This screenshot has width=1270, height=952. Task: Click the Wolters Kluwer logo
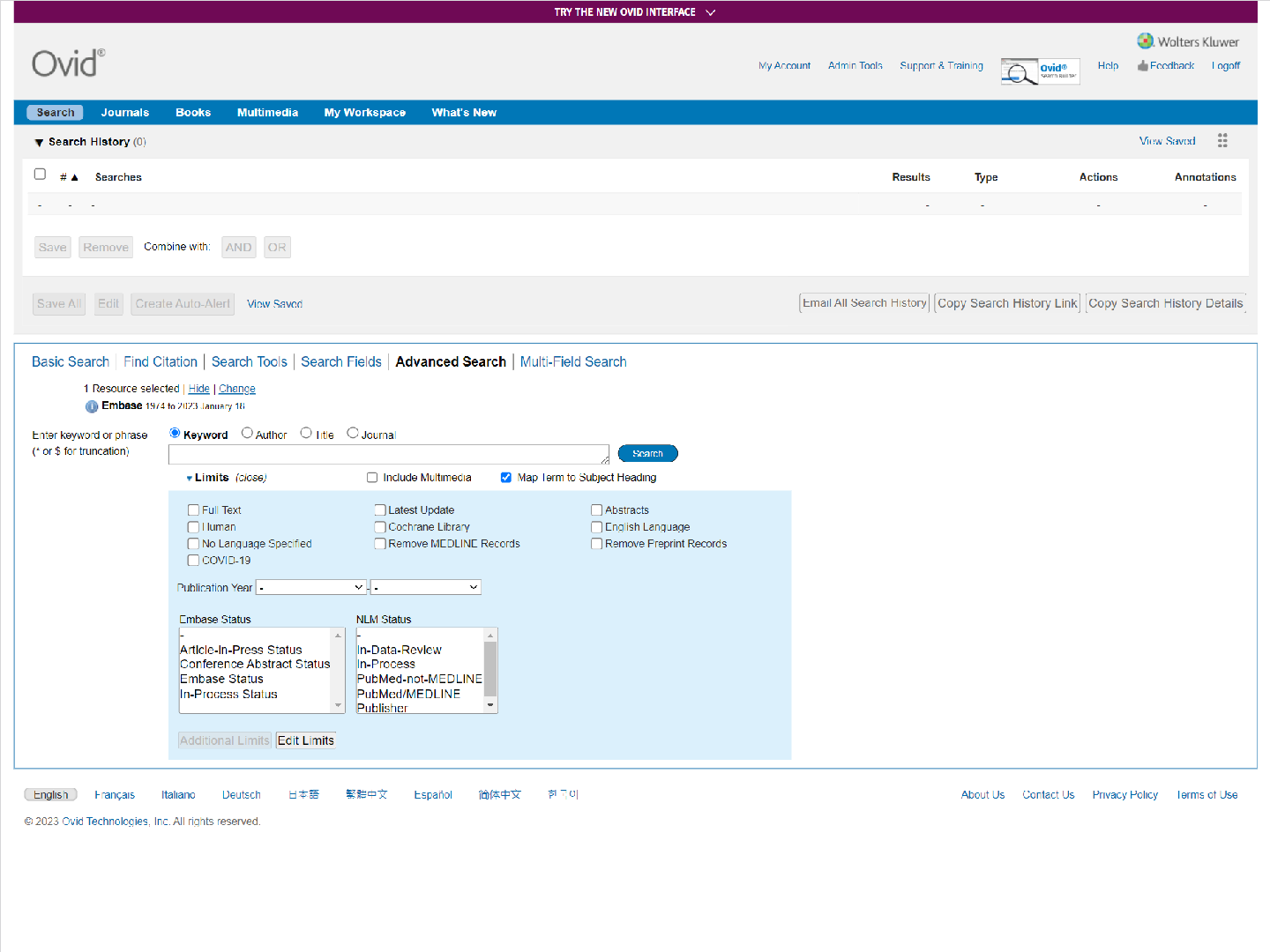[x=1187, y=41]
